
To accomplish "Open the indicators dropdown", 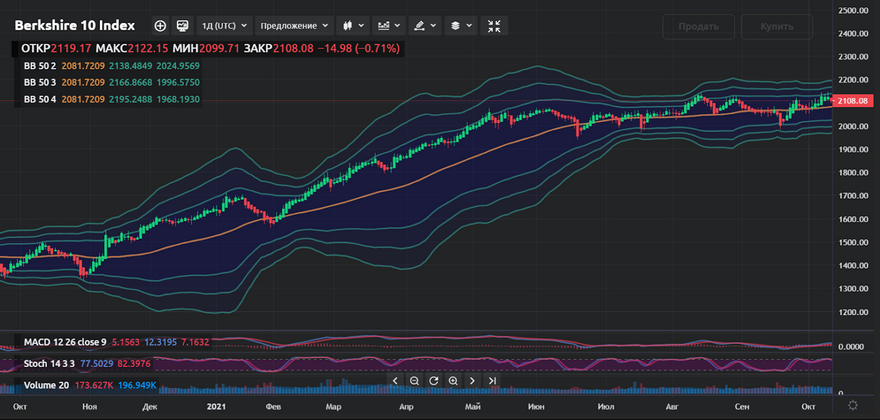I will click(x=389, y=25).
